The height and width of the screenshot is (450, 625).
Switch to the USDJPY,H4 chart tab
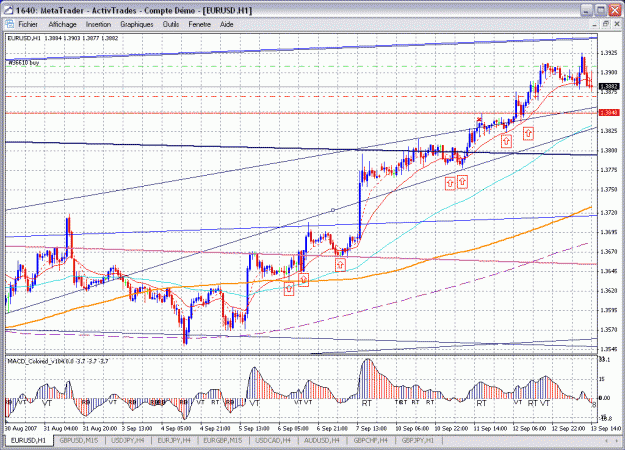(x=128, y=440)
